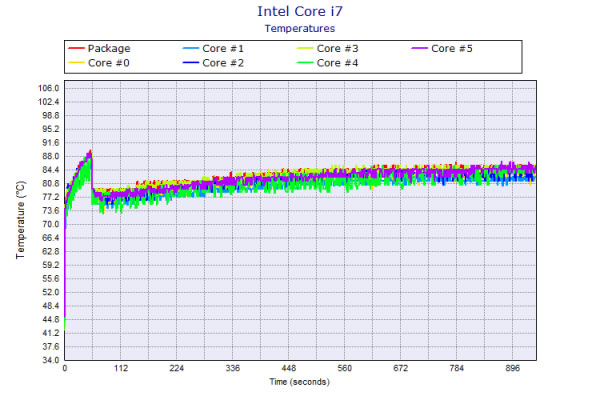
Task: Click the 34.0 value on temperature axis
Action: [51, 360]
